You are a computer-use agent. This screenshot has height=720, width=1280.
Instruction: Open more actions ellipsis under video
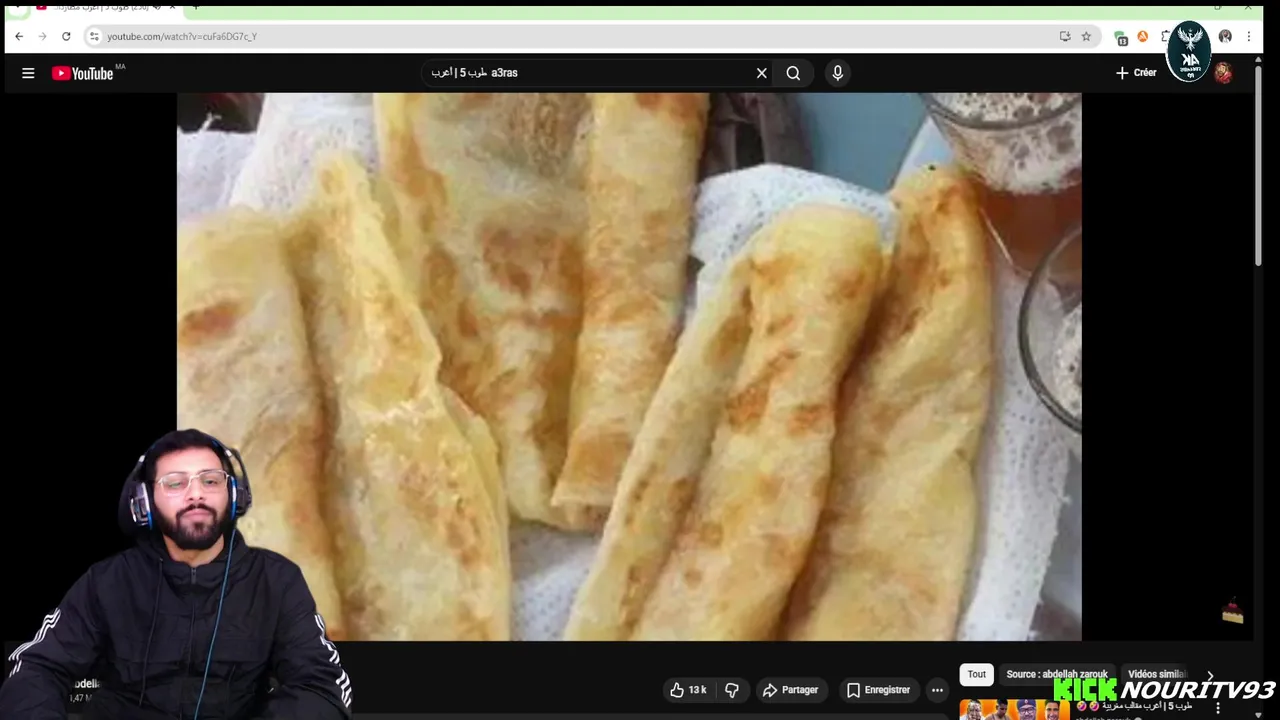[937, 690]
